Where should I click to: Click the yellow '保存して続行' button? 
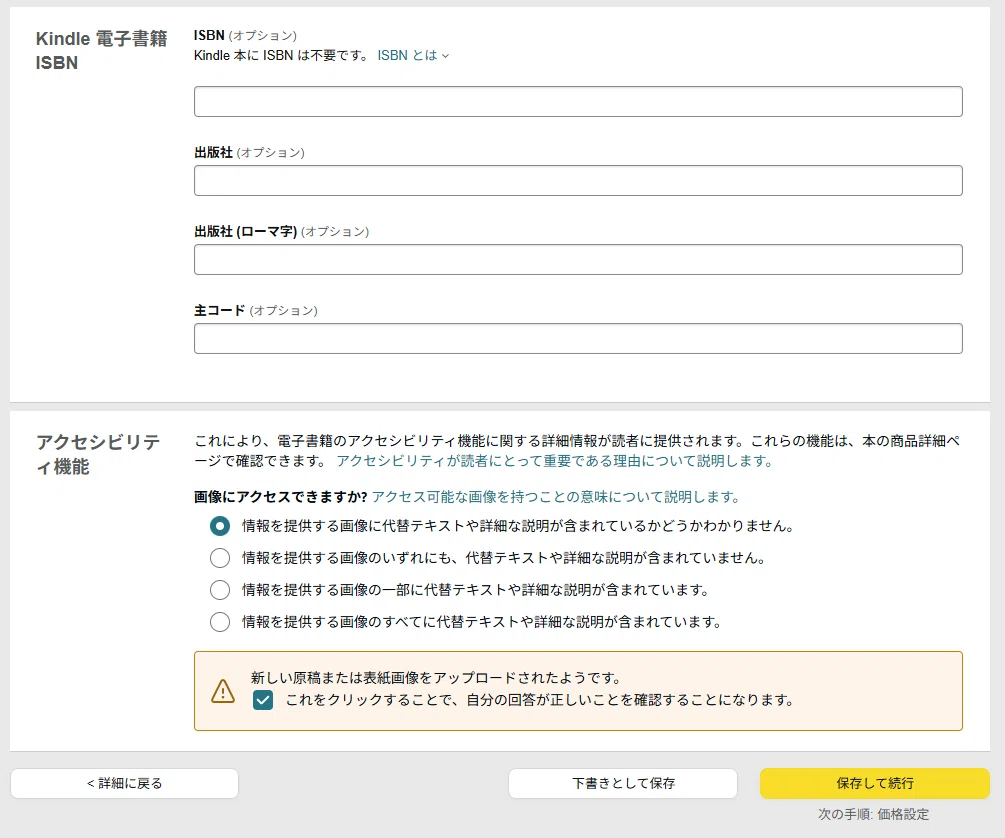pyautogui.click(x=875, y=784)
